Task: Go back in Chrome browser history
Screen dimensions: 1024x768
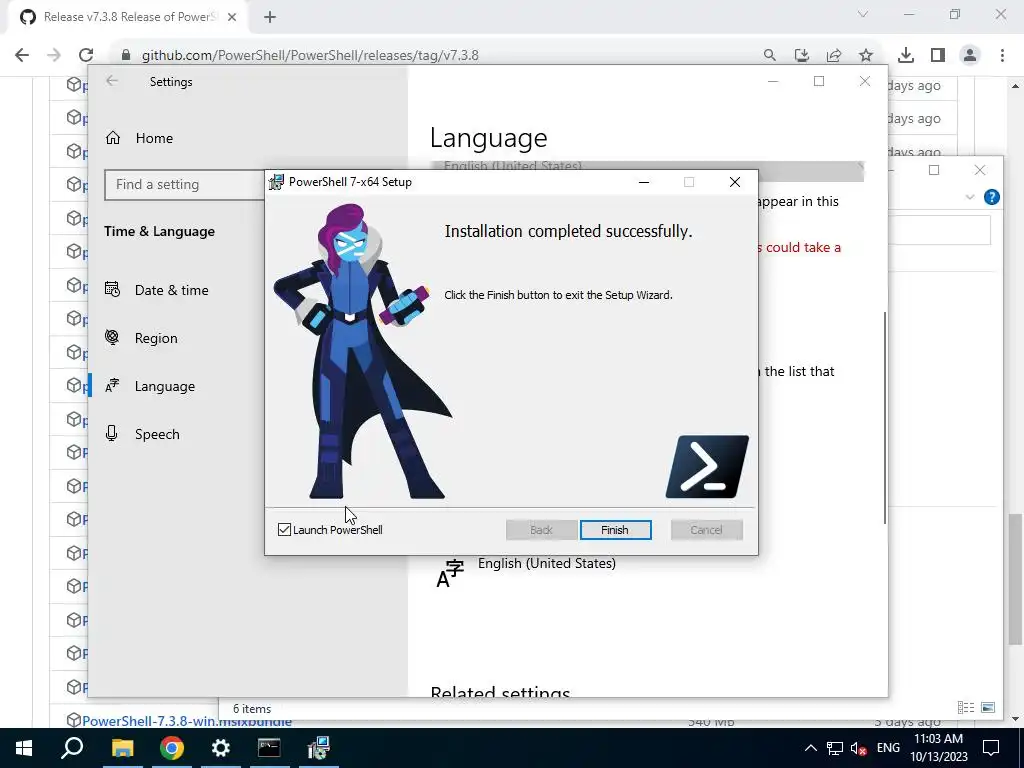Action: point(22,56)
